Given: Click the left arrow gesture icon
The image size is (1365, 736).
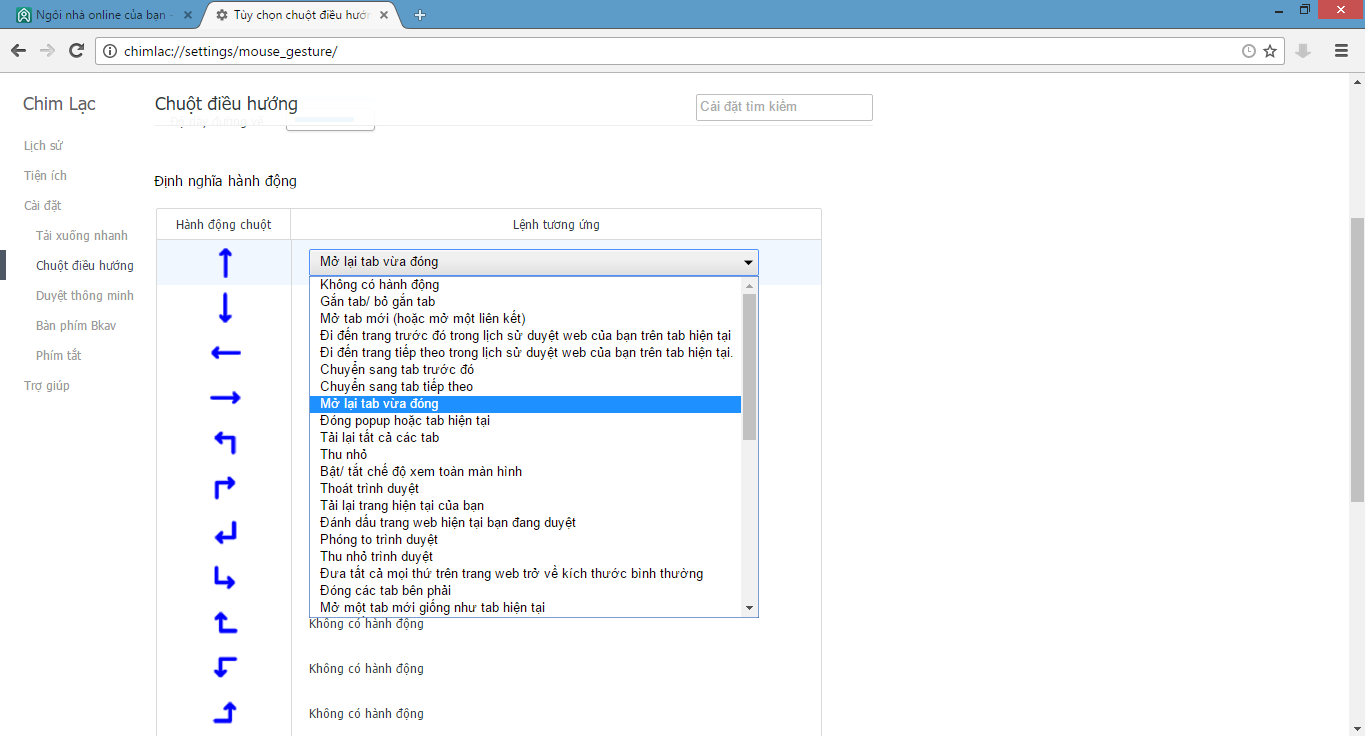Looking at the screenshot, I should point(225,353).
